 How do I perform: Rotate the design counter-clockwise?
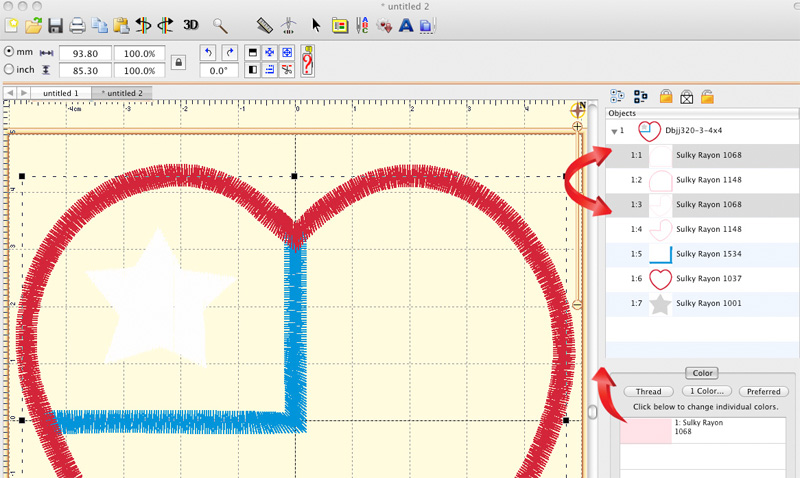[208, 53]
